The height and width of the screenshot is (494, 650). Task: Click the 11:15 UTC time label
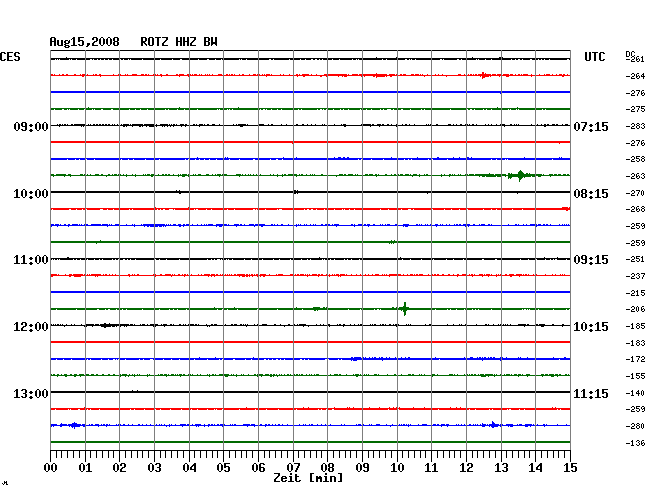[591, 393]
